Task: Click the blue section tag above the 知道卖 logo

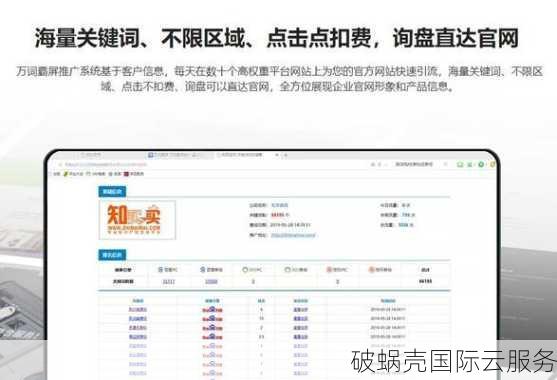Action: (112, 192)
